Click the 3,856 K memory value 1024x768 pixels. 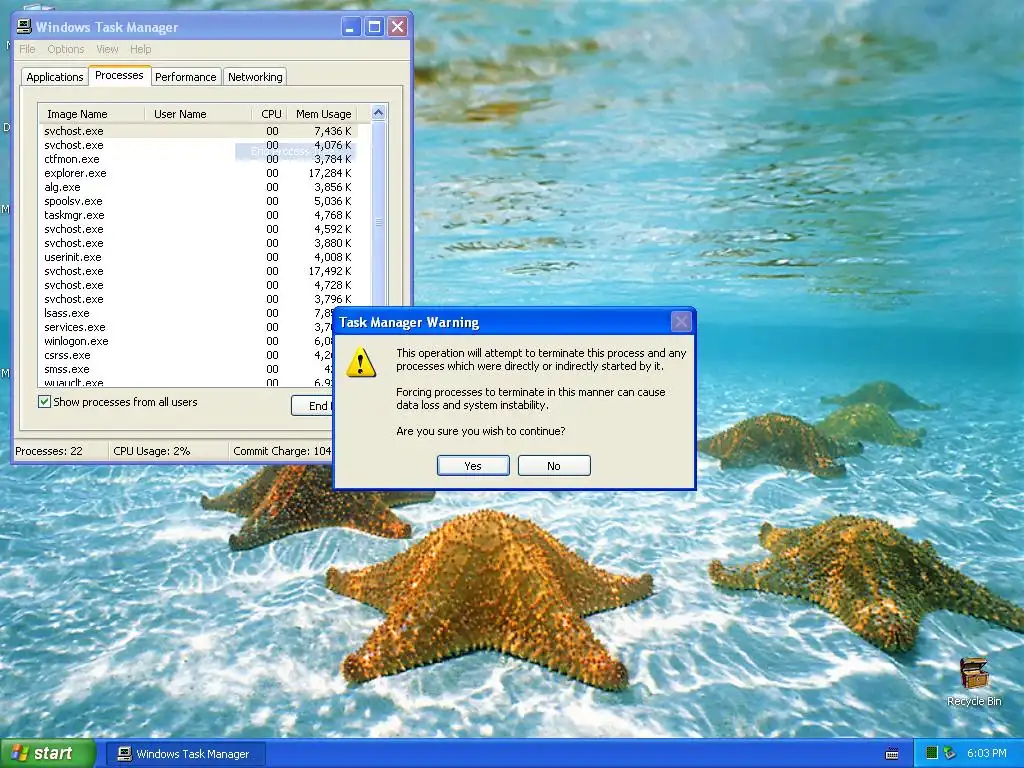tap(332, 187)
